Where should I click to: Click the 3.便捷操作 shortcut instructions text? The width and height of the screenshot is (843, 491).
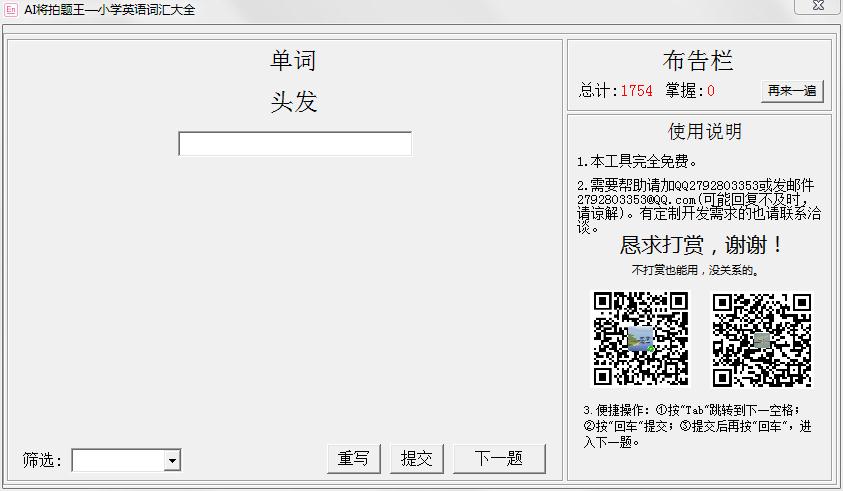698,426
